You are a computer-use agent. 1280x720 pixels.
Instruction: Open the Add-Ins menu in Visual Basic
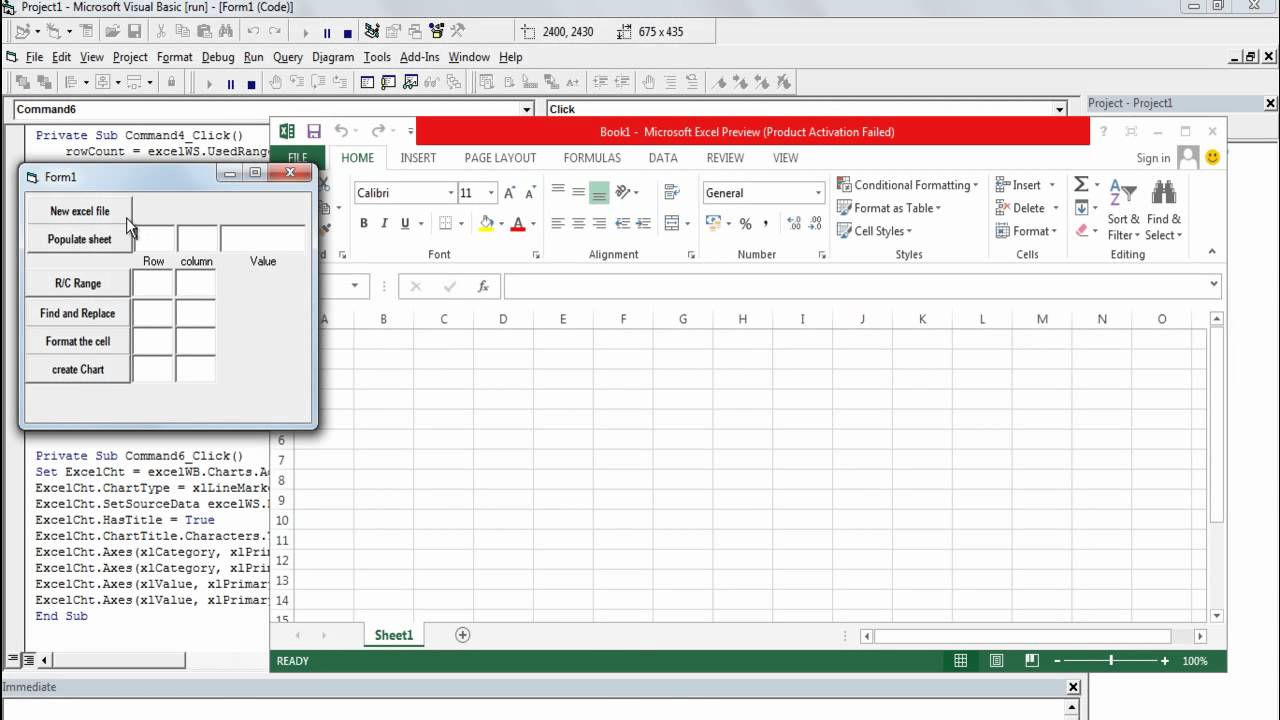tap(419, 57)
